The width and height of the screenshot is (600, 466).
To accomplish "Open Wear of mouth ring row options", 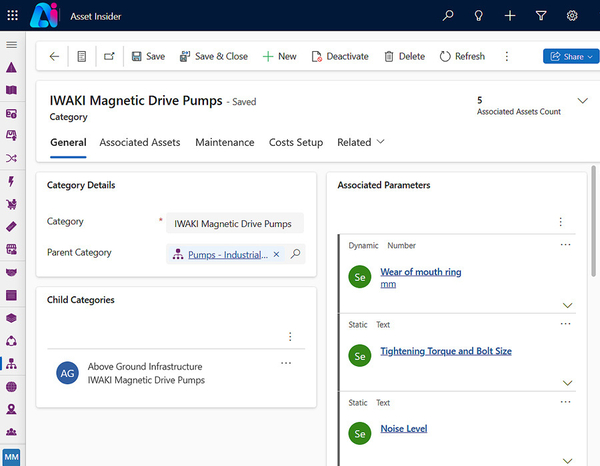I will [x=566, y=245].
